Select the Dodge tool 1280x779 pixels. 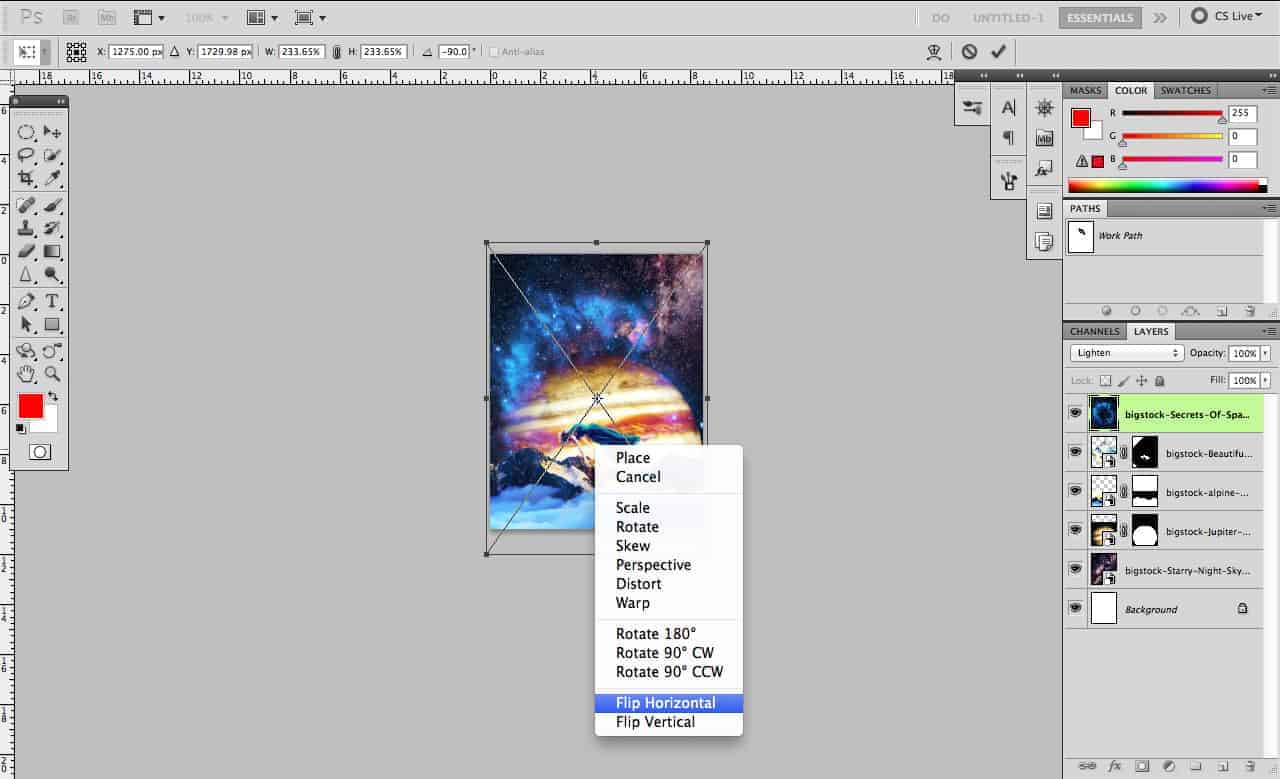[x=53, y=274]
